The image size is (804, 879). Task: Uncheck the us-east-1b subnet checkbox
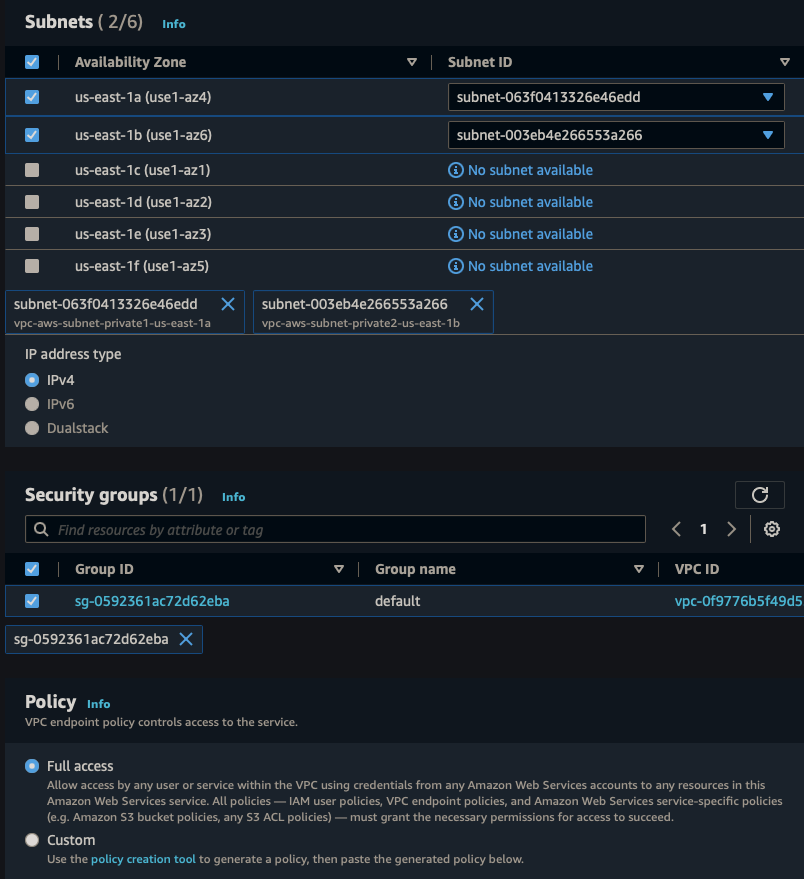point(31,135)
